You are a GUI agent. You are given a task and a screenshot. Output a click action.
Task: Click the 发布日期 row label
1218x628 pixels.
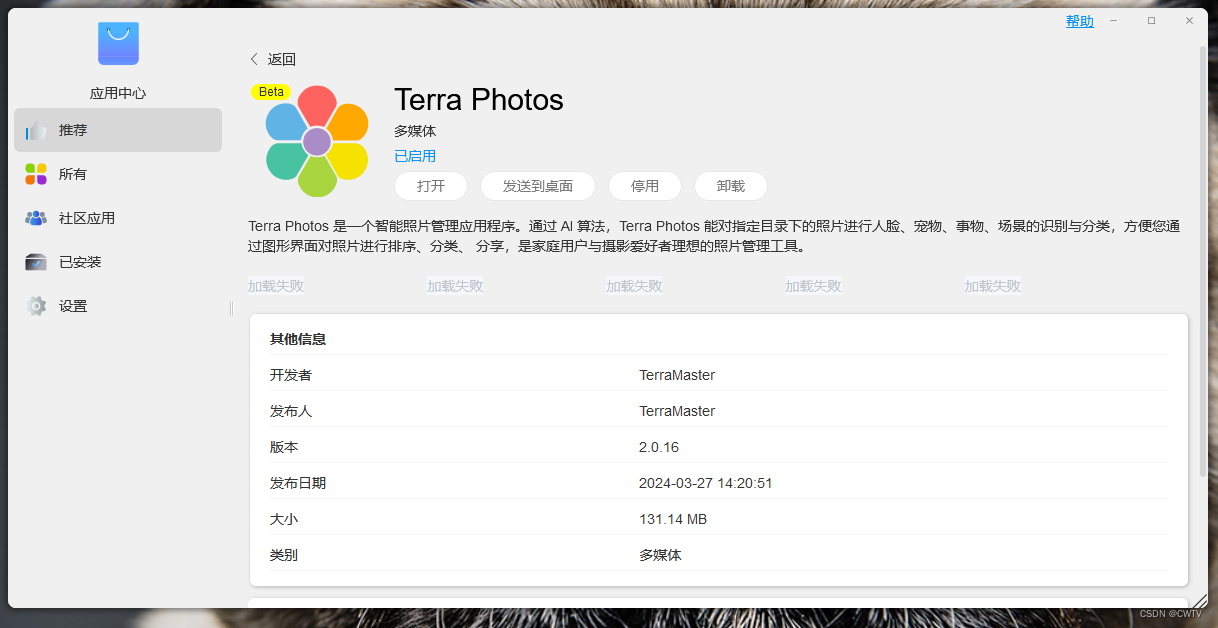(298, 483)
